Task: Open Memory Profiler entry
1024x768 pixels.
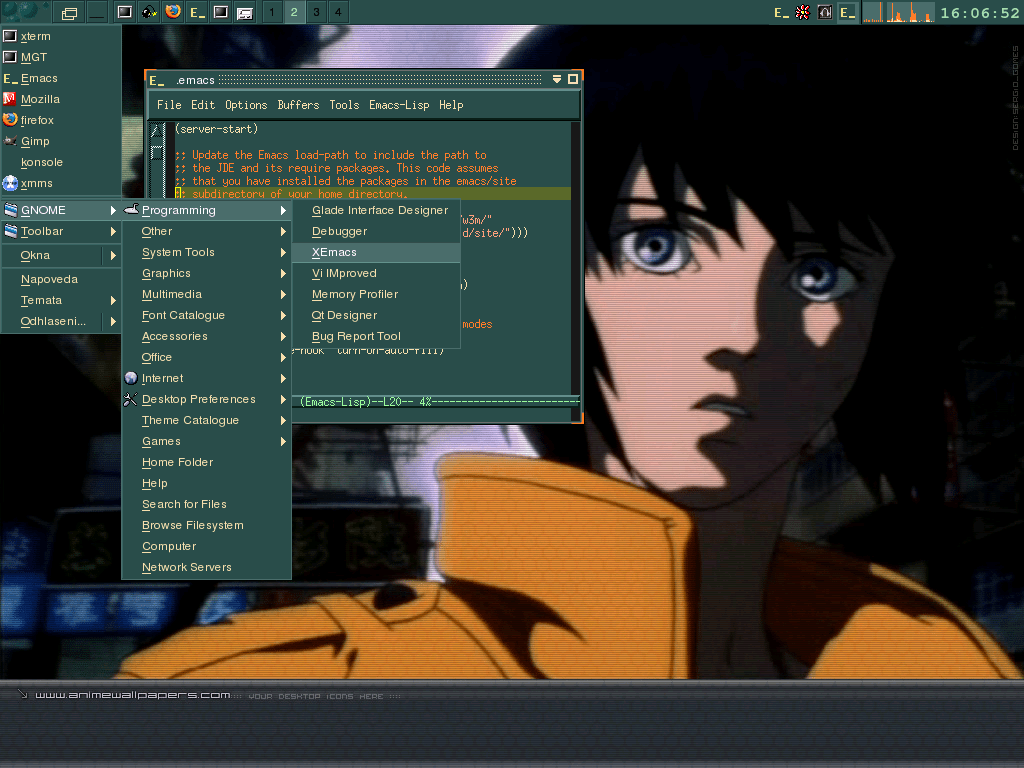Action: point(376,294)
